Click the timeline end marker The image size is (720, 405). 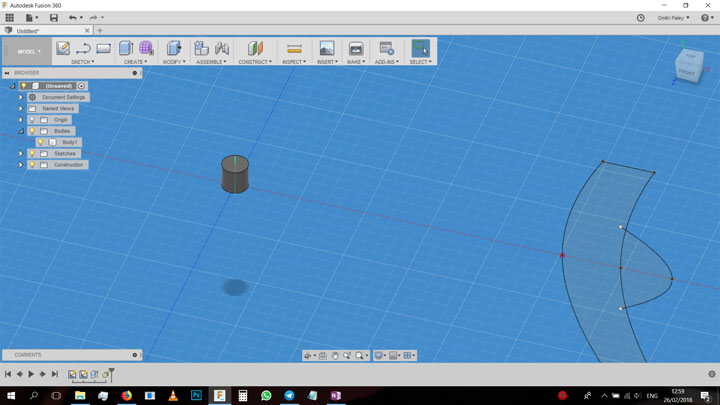(111, 373)
